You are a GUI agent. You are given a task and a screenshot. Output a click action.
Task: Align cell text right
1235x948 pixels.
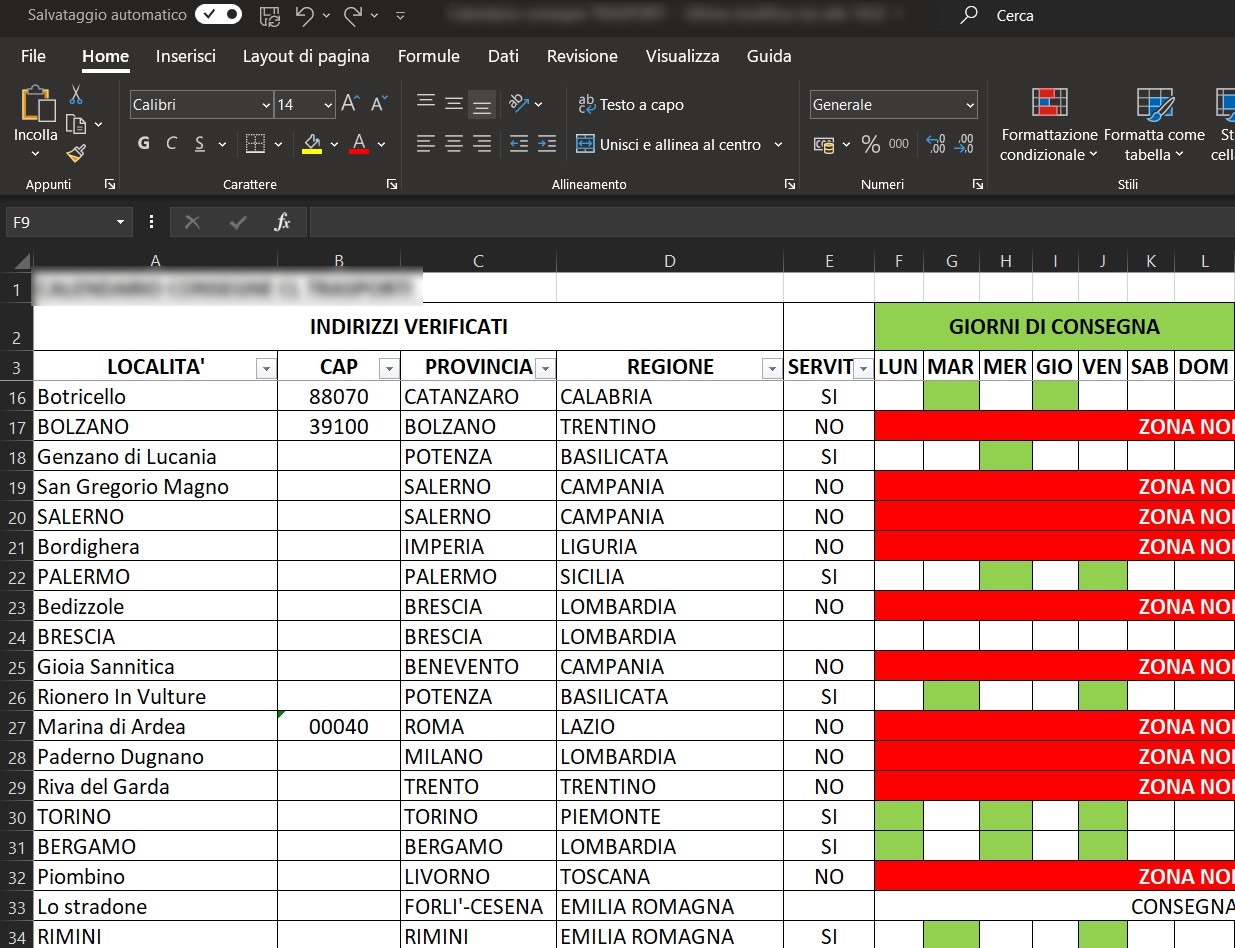click(482, 144)
